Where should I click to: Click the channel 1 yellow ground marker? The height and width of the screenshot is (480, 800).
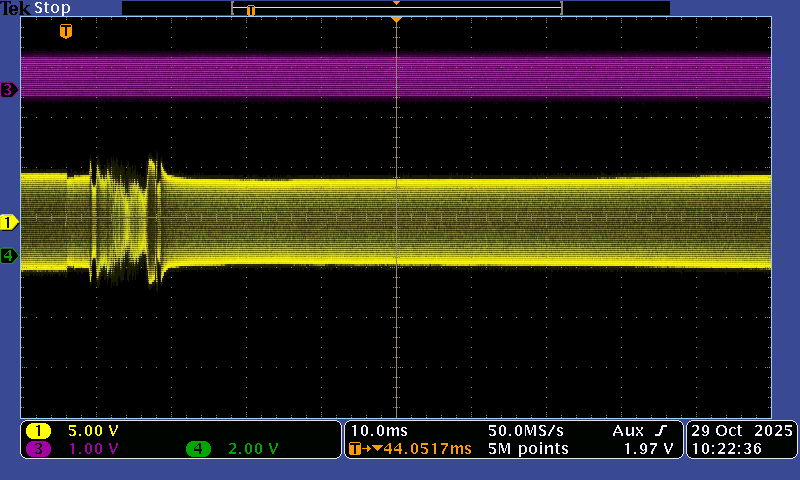pyautogui.click(x=9, y=222)
